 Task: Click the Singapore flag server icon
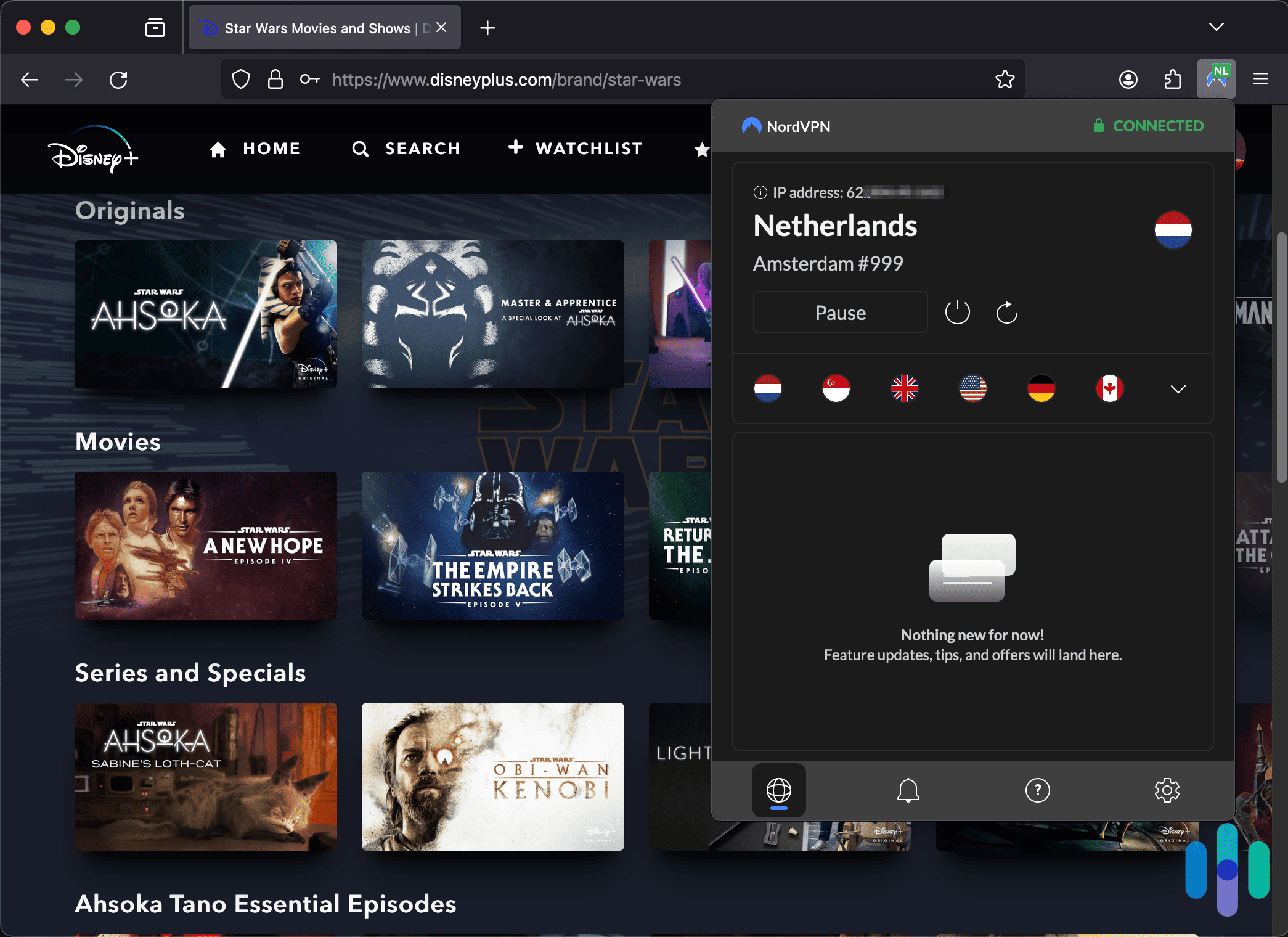[835, 388]
